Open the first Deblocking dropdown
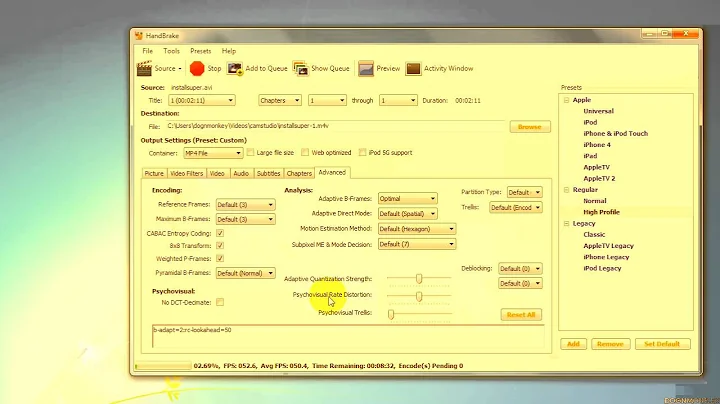Screen dimensions: 720x404 [x=520, y=269]
